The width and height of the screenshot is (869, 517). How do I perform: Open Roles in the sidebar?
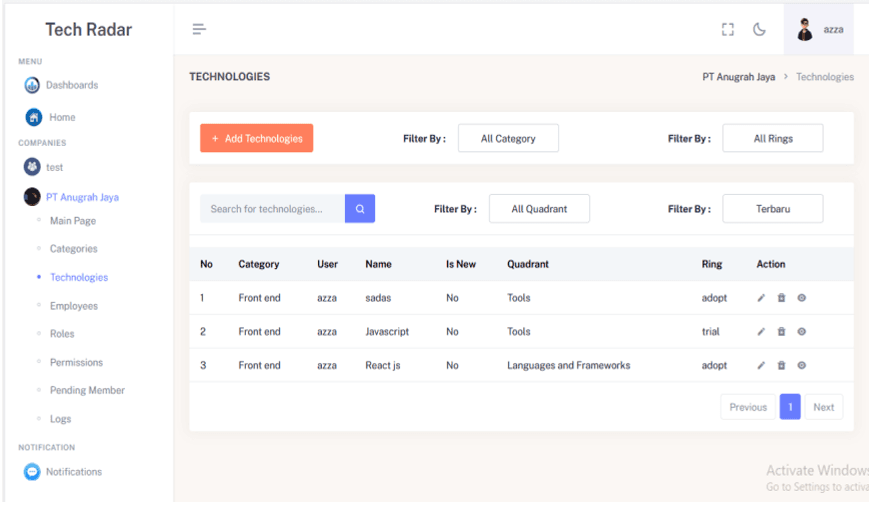[x=62, y=334]
